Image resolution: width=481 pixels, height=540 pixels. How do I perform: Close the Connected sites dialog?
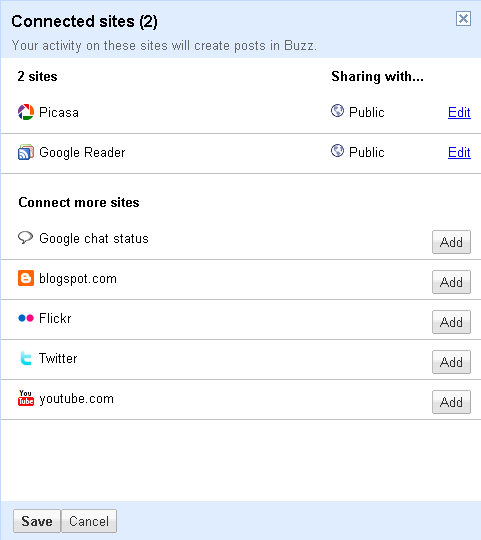[x=463, y=18]
